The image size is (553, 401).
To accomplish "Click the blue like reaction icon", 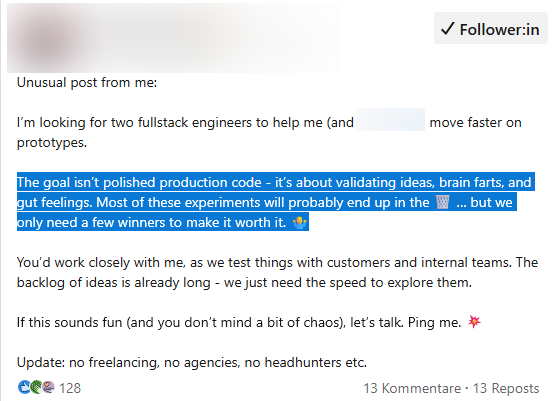I will (x=24, y=387).
